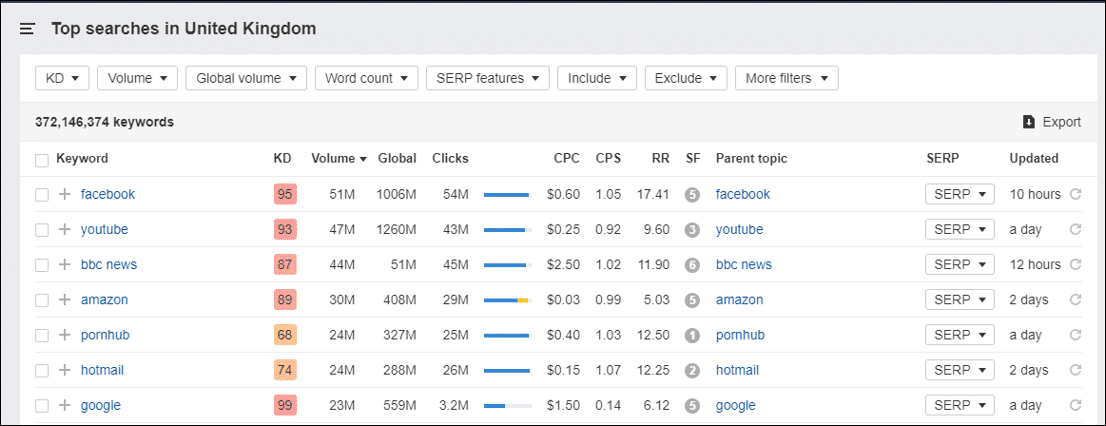The height and width of the screenshot is (426, 1106).
Task: Refresh the google row data
Action: pos(1076,406)
